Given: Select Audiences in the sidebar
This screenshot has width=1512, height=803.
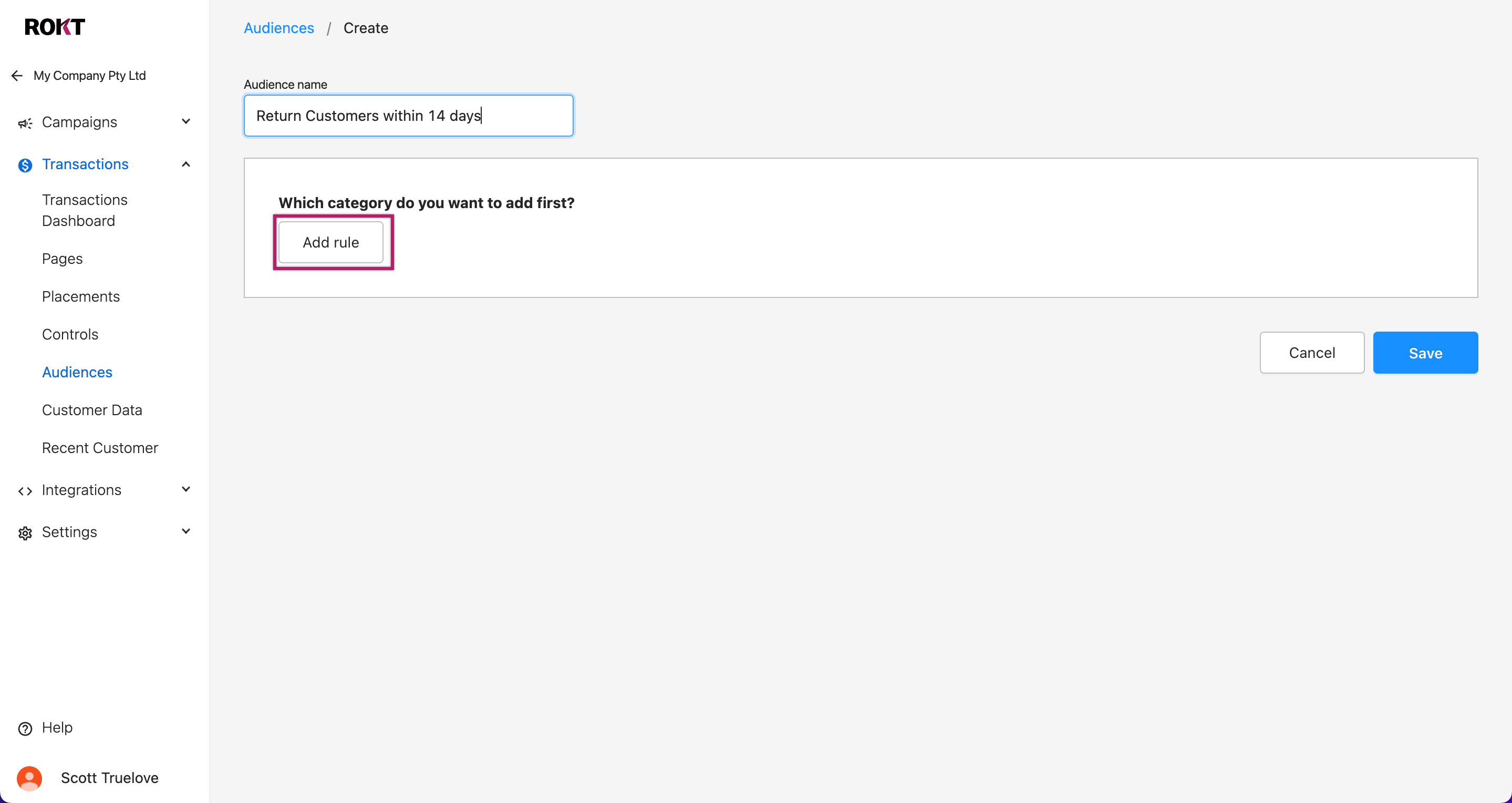Looking at the screenshot, I should [x=77, y=372].
